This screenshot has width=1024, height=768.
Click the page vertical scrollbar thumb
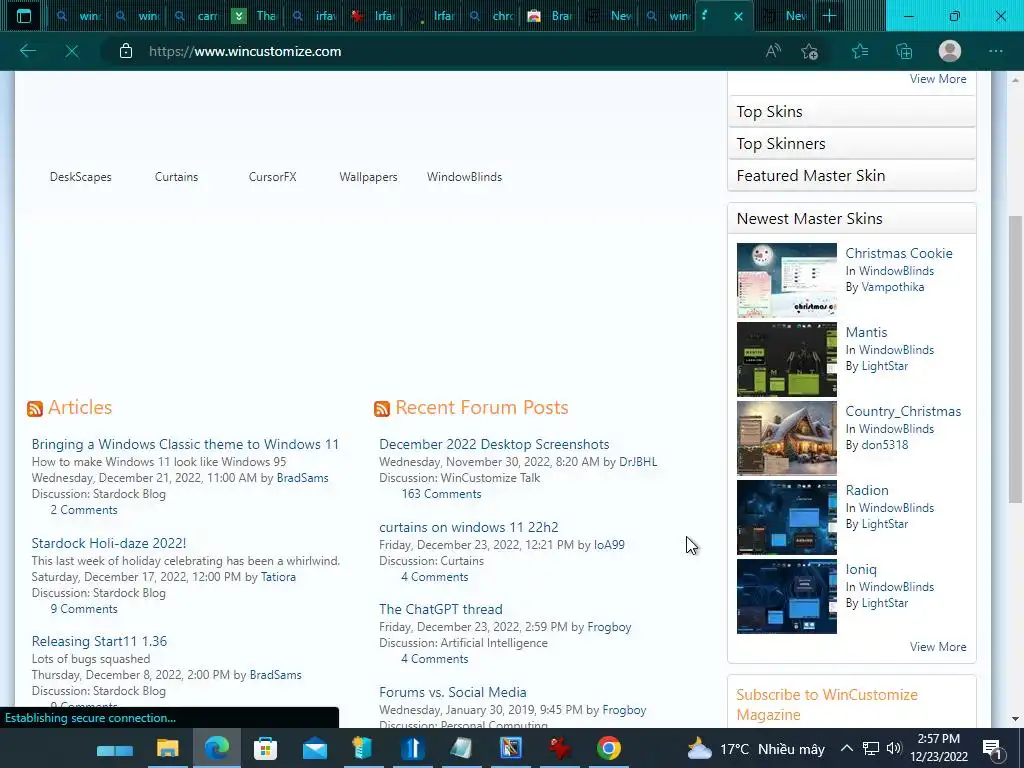pos(1015,359)
